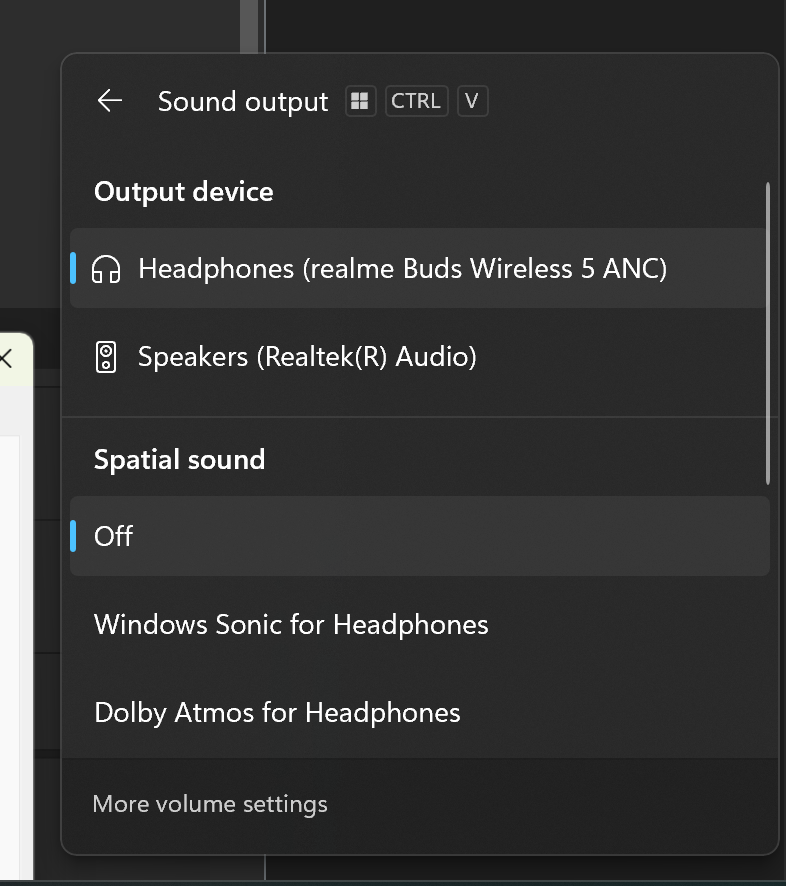
Task: Close the light window at the left edge
Action: coord(6,358)
